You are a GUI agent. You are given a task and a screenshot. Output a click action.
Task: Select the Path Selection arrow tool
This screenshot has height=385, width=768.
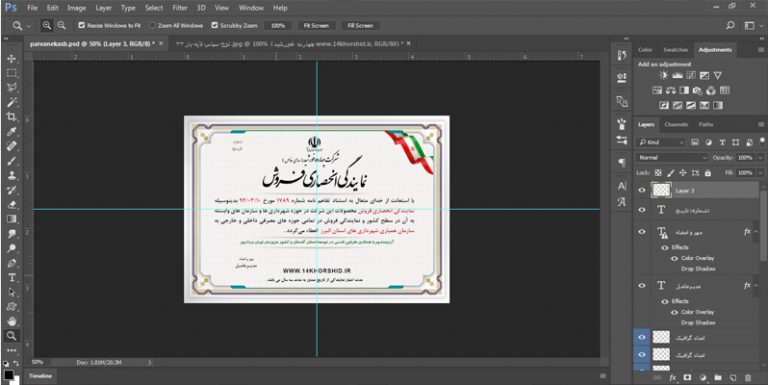point(11,292)
